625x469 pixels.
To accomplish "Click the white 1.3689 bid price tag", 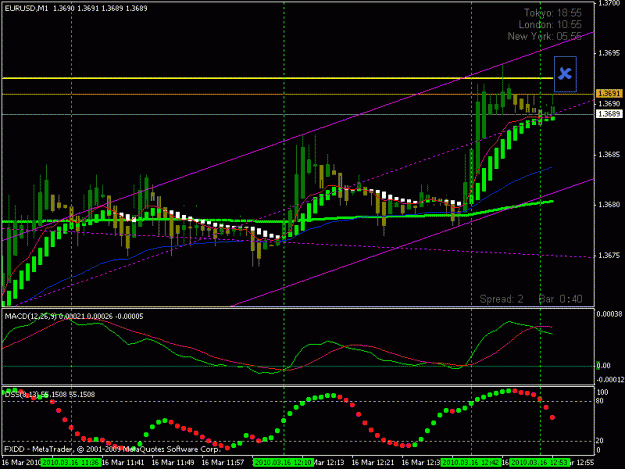I will (x=609, y=114).
